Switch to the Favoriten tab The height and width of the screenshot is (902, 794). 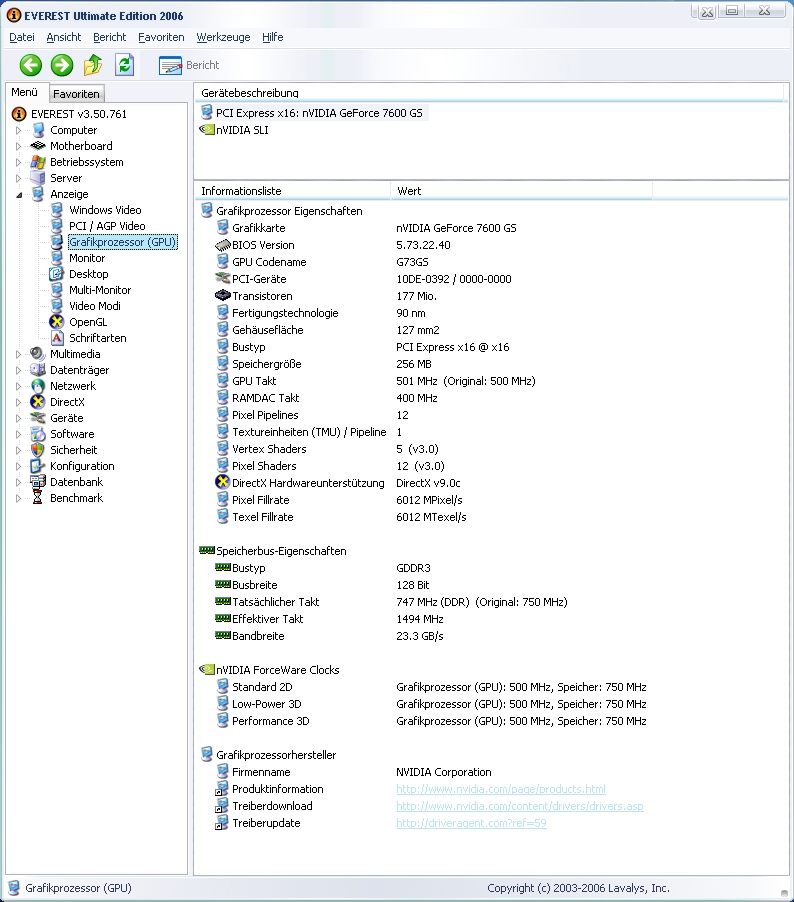76,94
